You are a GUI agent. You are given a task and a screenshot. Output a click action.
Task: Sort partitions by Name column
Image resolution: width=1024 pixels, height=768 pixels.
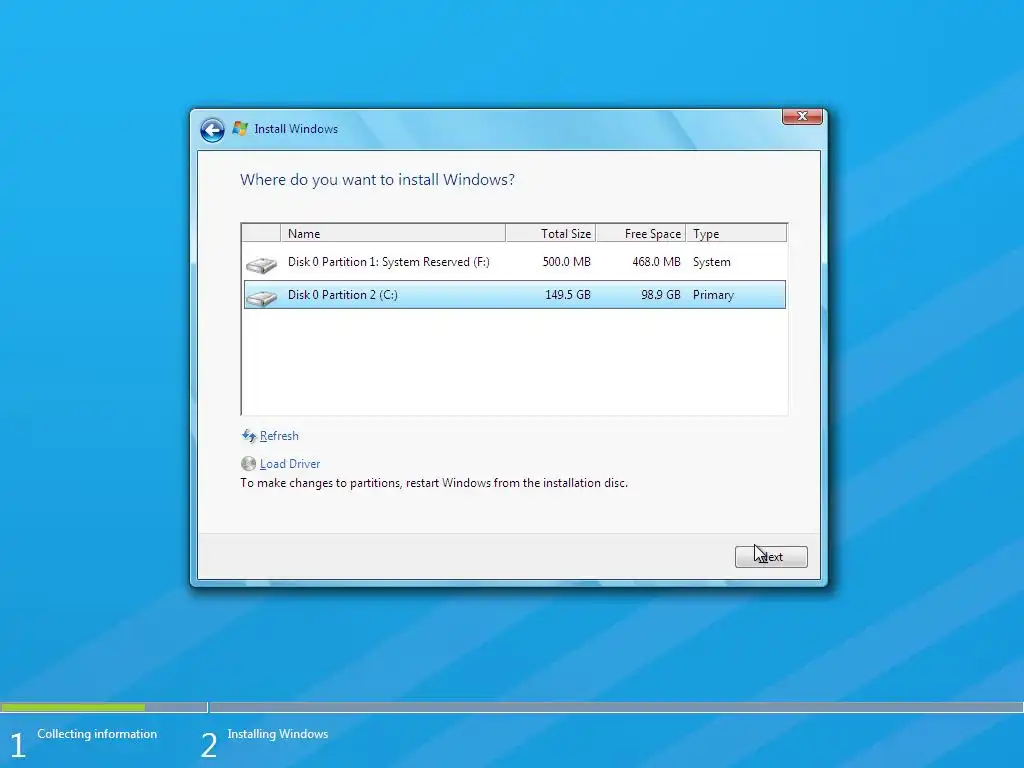[392, 233]
